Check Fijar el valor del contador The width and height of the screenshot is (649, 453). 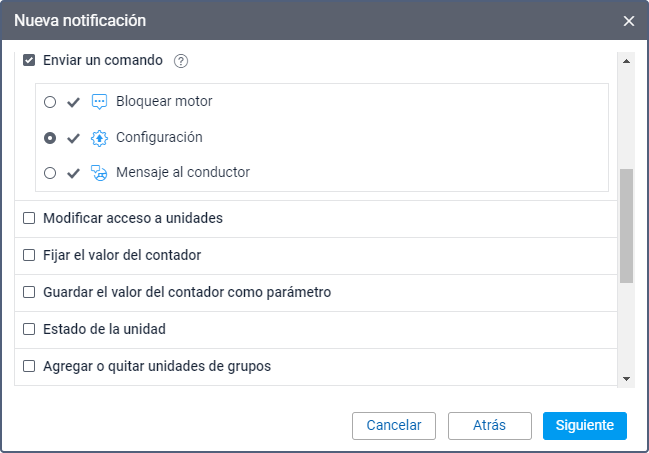click(x=29, y=255)
